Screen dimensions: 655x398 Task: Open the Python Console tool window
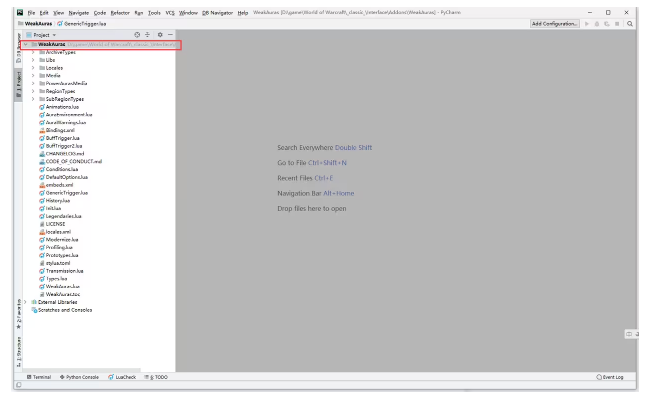[79, 377]
